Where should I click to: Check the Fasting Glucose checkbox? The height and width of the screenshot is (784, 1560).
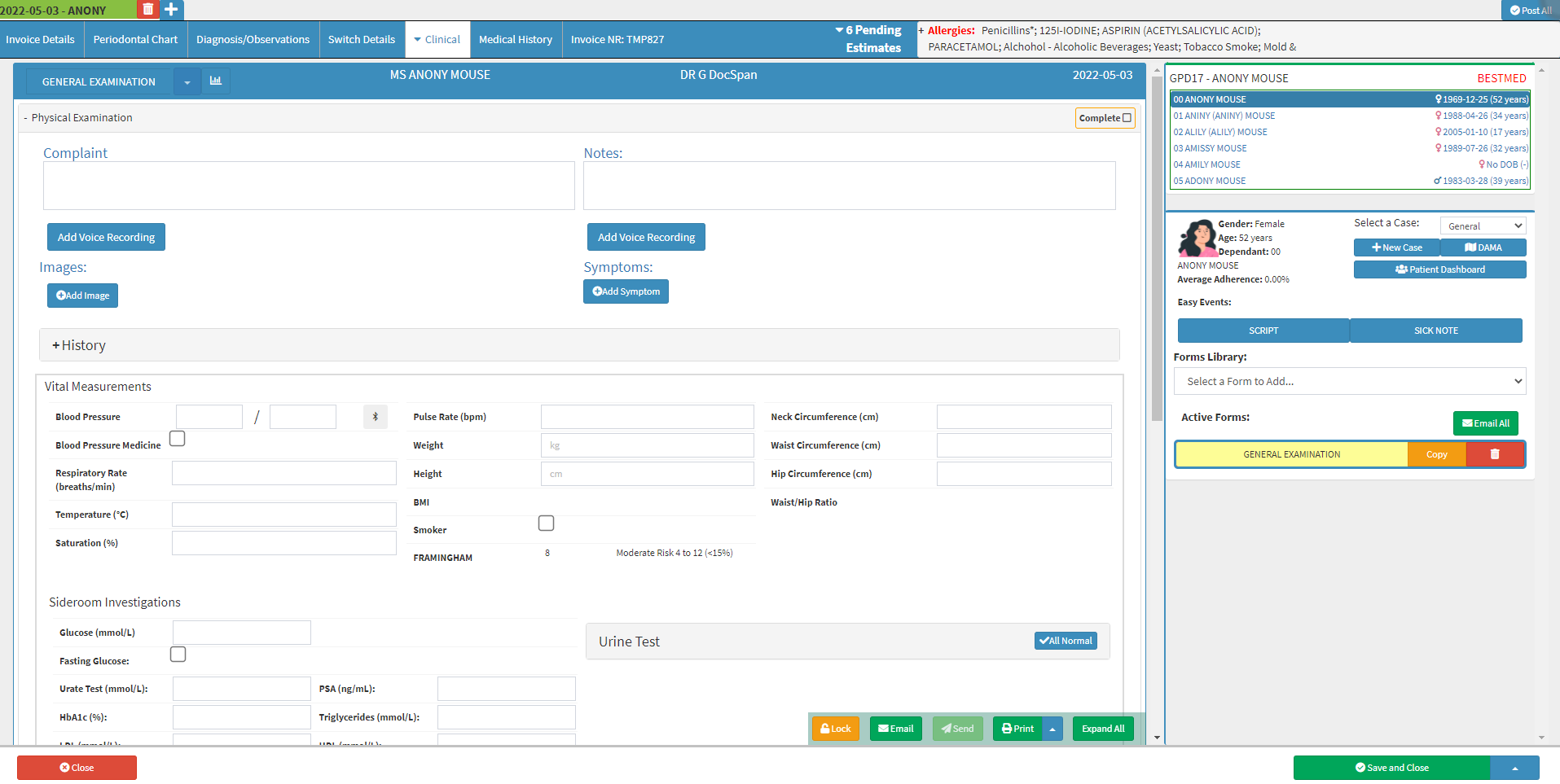click(x=178, y=655)
